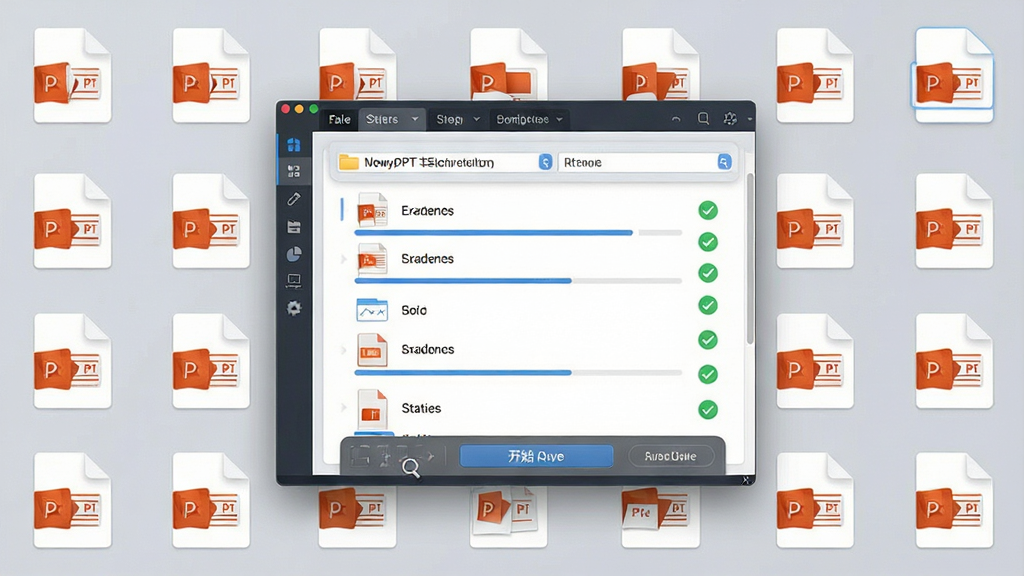1024x576 pixels.
Task: Select the blue-outlined PowerPoint file on desktop
Action: 954,74
